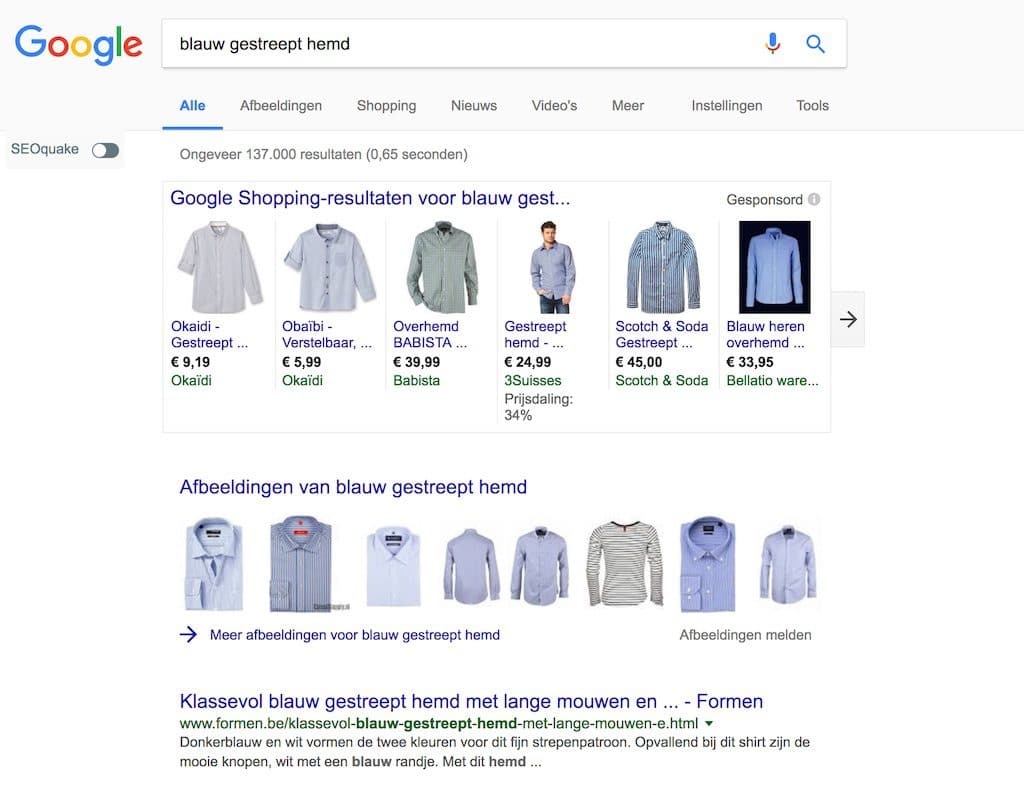Activate voice search microphone icon
Image resolution: width=1024 pixels, height=787 pixels.
click(773, 44)
